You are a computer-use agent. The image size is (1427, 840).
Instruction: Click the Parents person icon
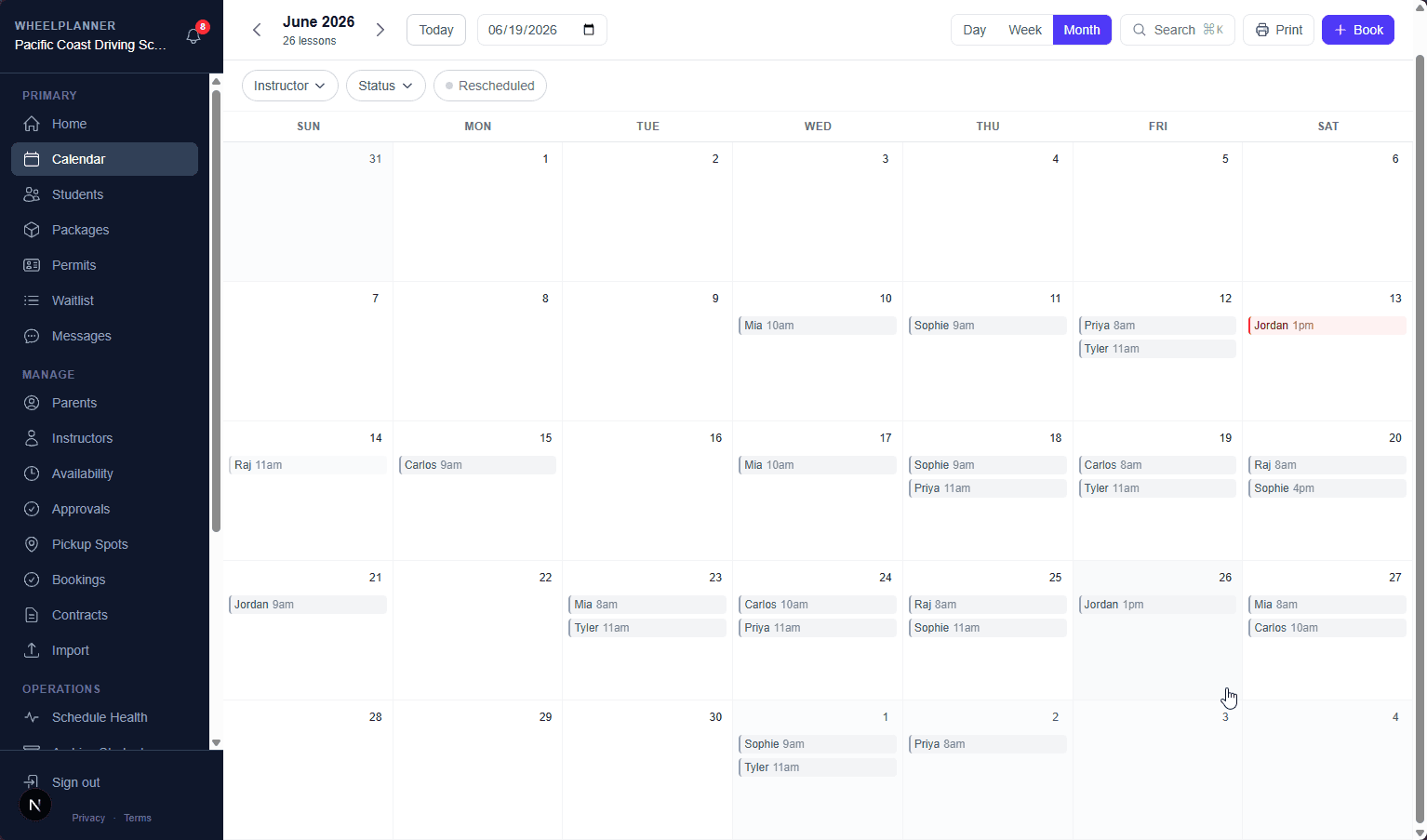point(32,403)
